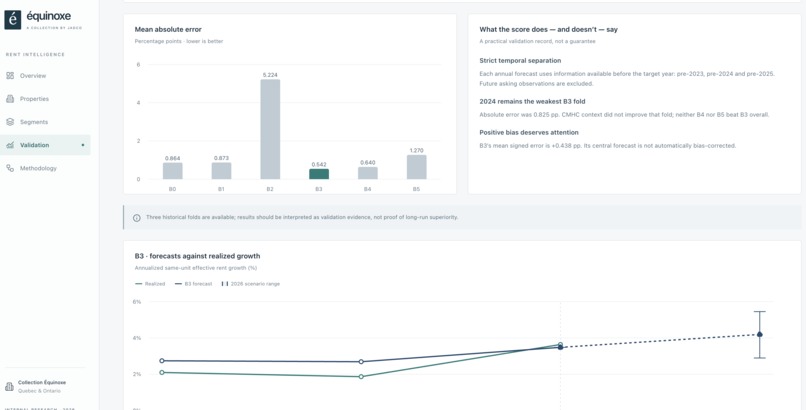
Task: Click 'Percentage points · lower is better' subtitle
Action: [179, 41]
